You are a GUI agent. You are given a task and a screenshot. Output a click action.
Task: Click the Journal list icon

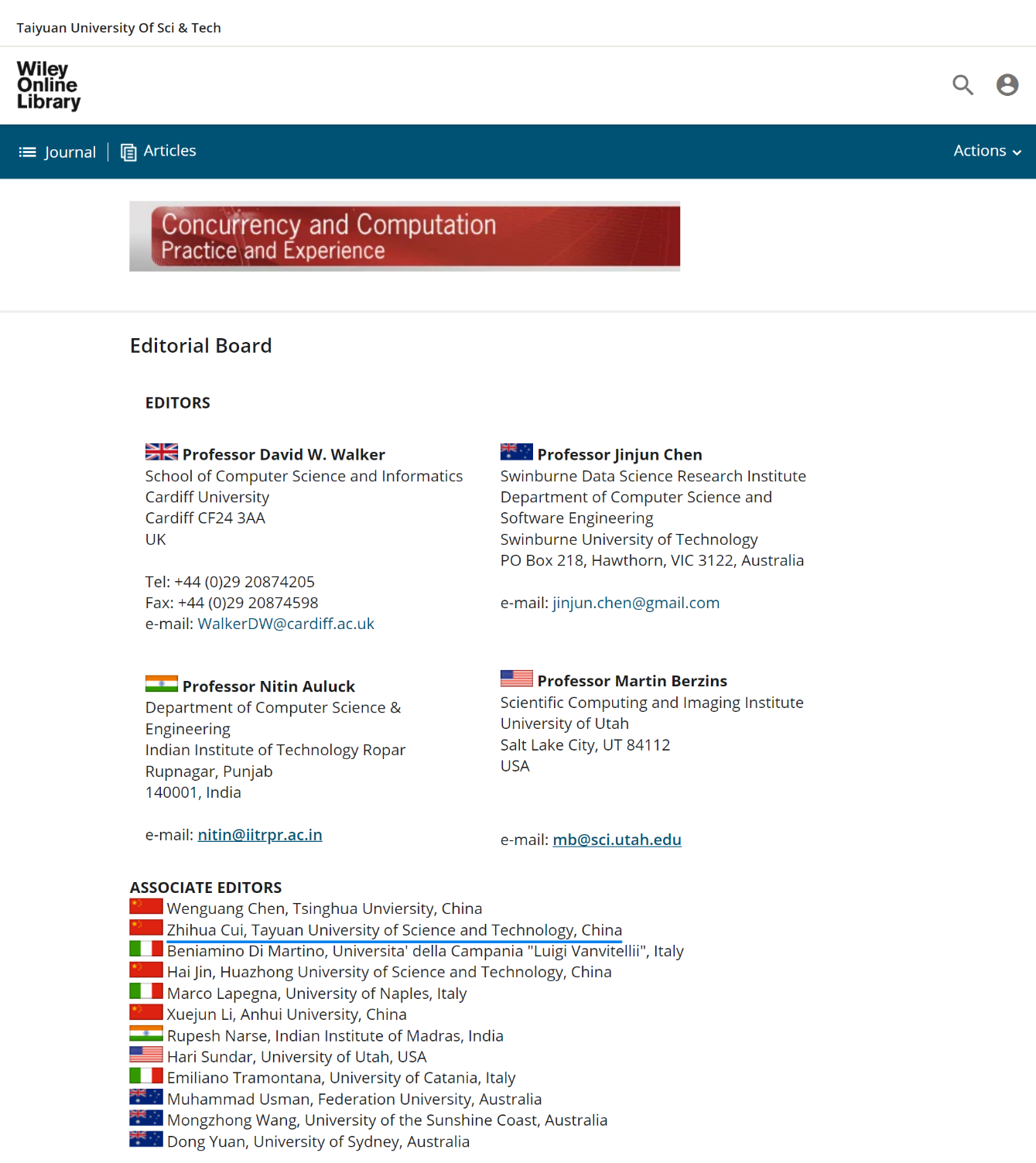coord(28,152)
